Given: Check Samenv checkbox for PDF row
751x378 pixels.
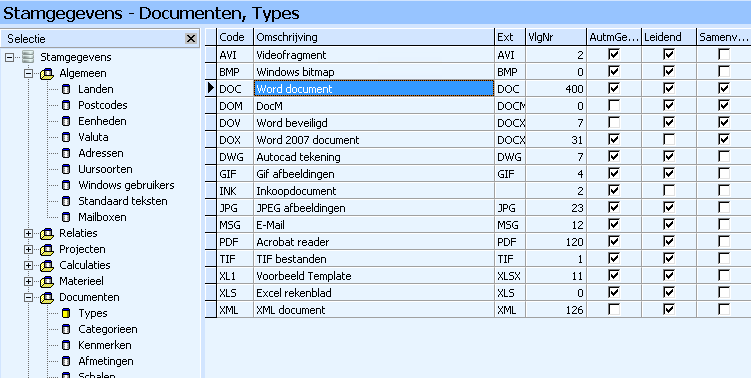Looking at the screenshot, I should click(724, 241).
